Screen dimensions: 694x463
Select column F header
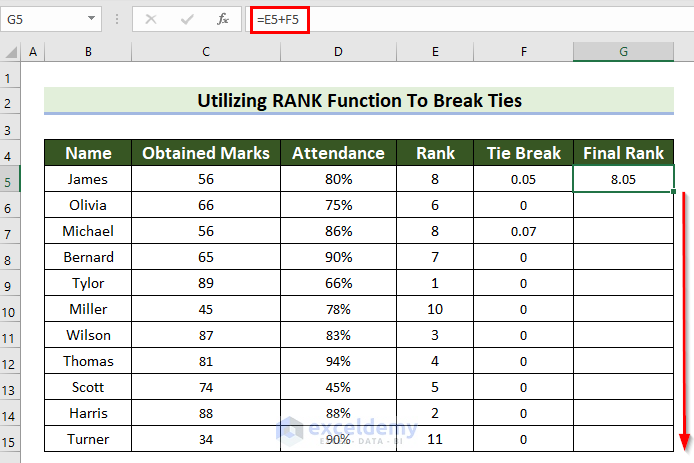click(524, 52)
